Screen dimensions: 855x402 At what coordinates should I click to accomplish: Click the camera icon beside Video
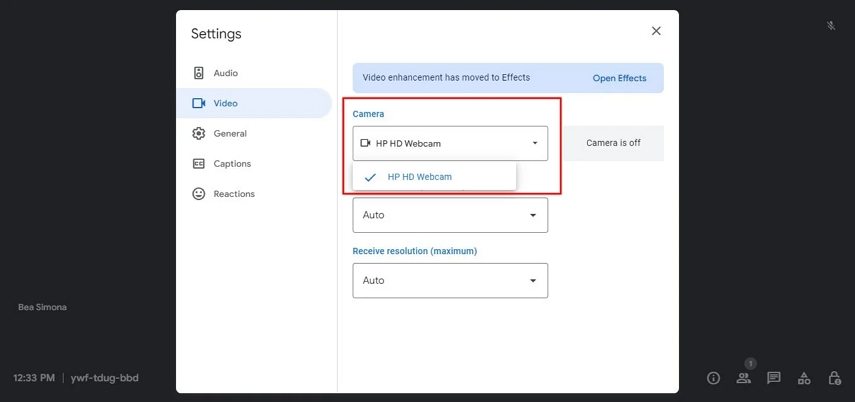199,103
